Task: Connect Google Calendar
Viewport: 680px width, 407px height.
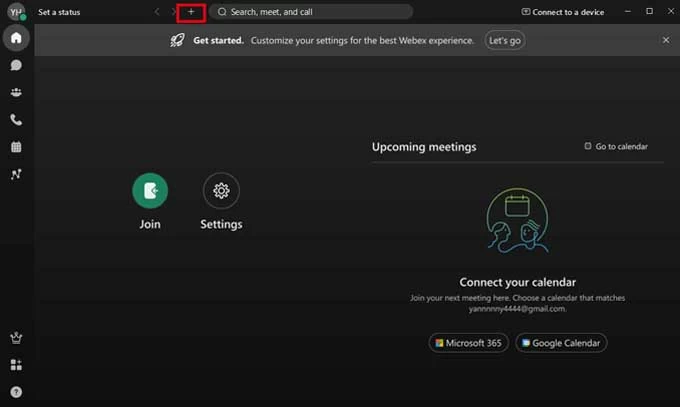Action: click(x=561, y=343)
